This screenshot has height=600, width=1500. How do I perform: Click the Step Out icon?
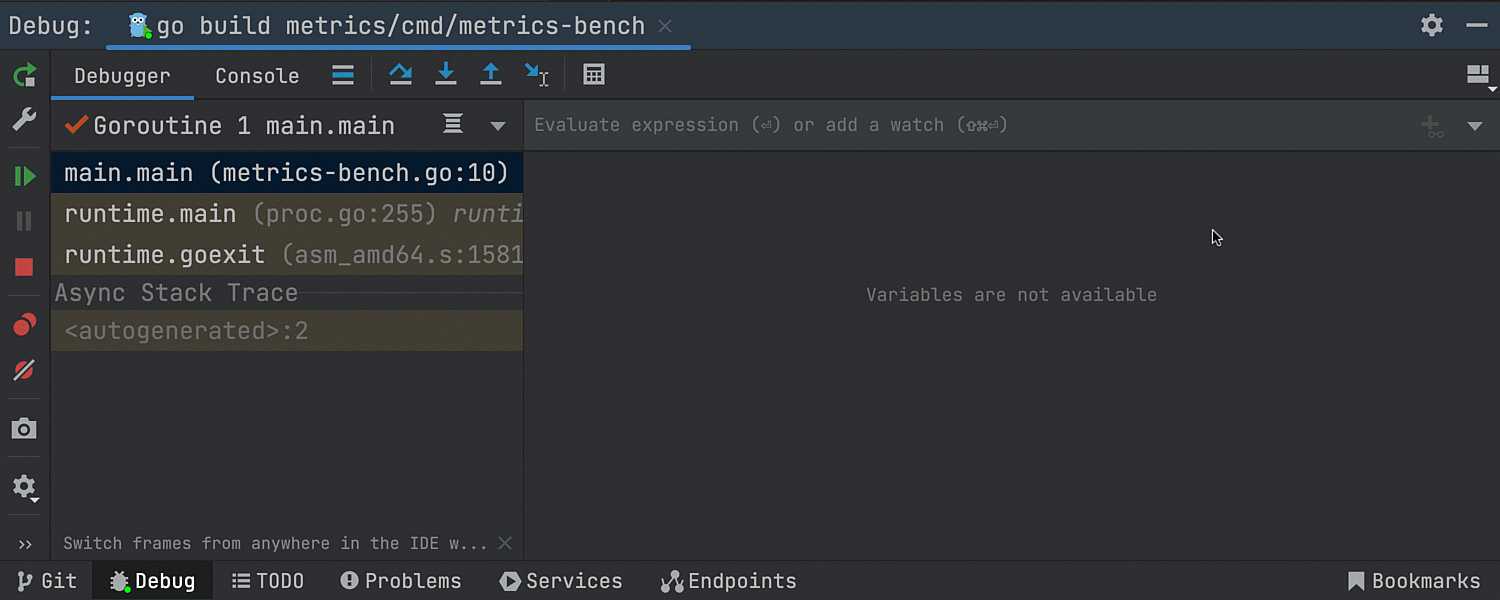(x=491, y=75)
